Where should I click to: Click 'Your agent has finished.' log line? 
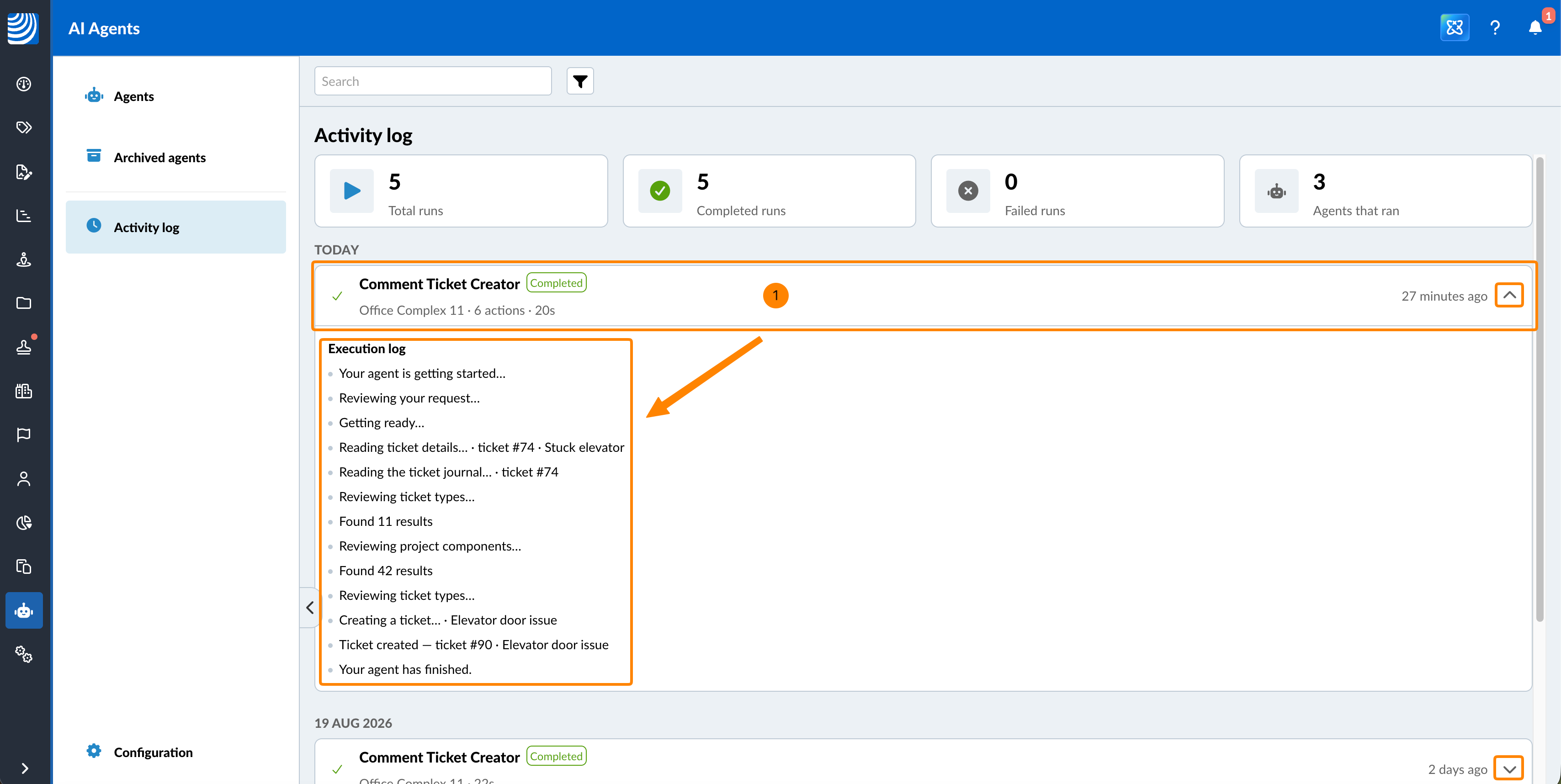coord(405,669)
